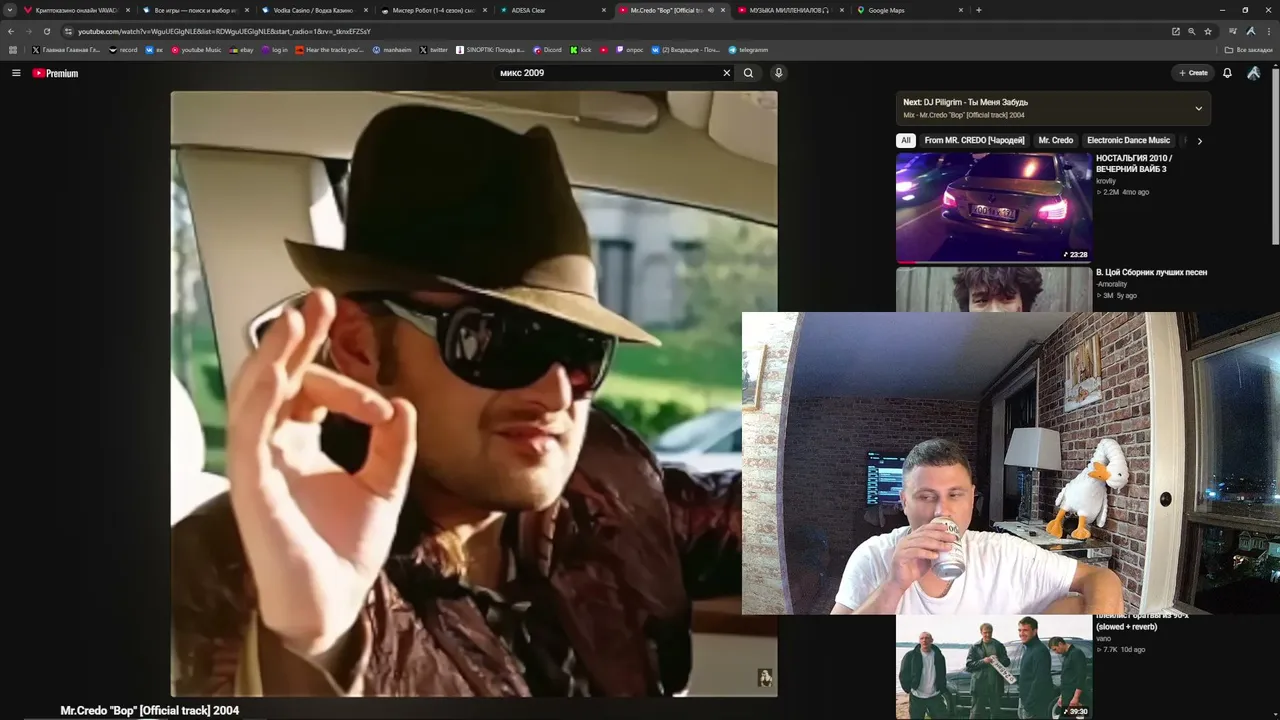
Task: Switch to the Криптоказино онлайн VAVADA tab
Action: coord(76,10)
